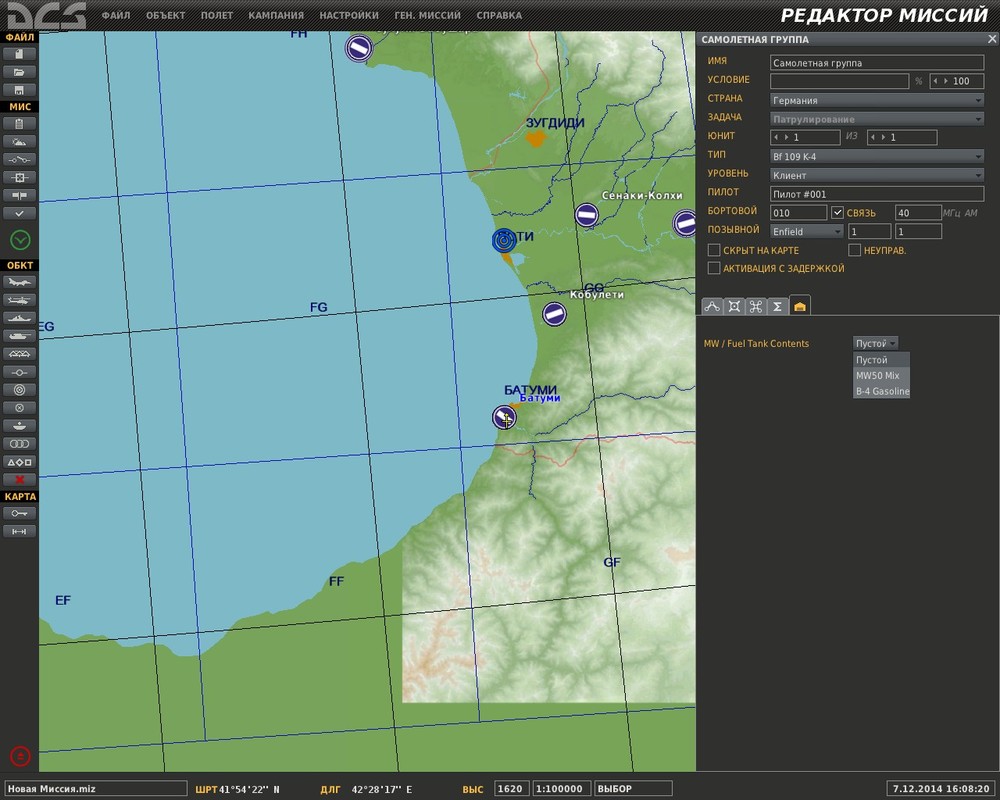Open the ТИП dropdown with Bf 109 K-4
Screen dimensions: 1000x800
point(876,156)
